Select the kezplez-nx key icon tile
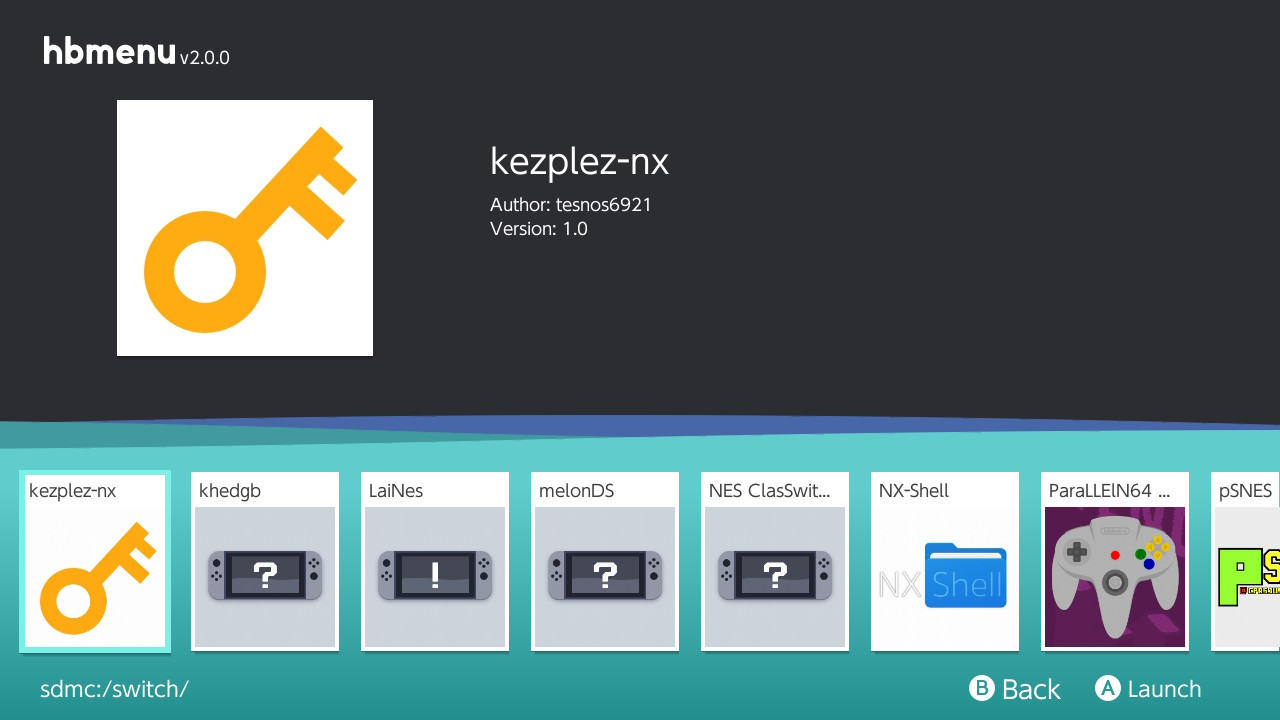1280x720 pixels. pos(95,561)
